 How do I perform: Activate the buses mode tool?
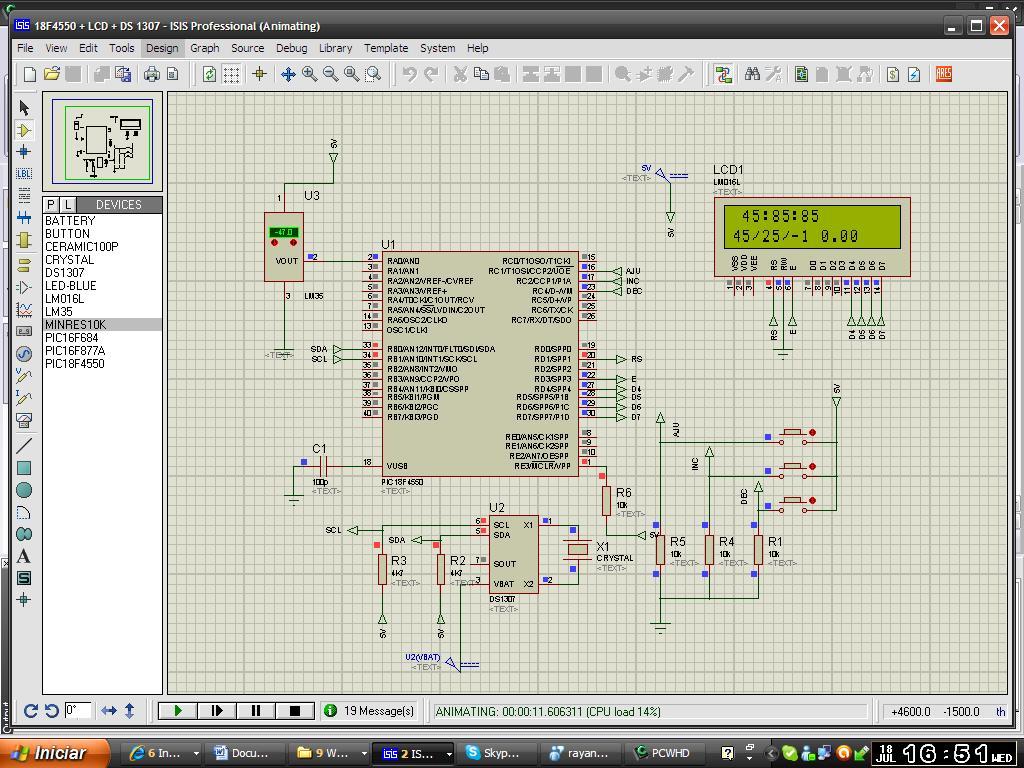(24, 217)
